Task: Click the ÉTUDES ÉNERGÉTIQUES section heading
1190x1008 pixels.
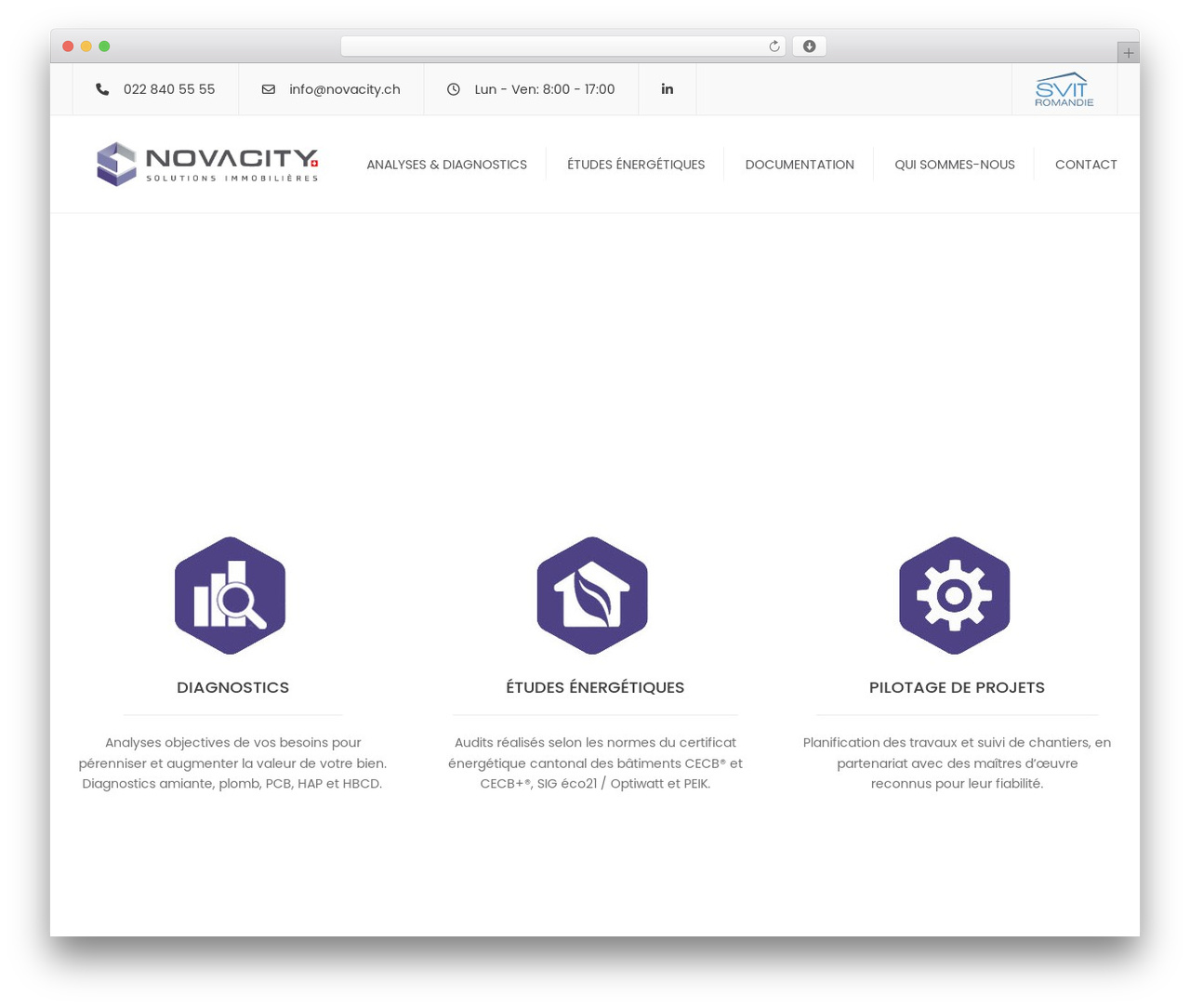Action: (x=595, y=687)
